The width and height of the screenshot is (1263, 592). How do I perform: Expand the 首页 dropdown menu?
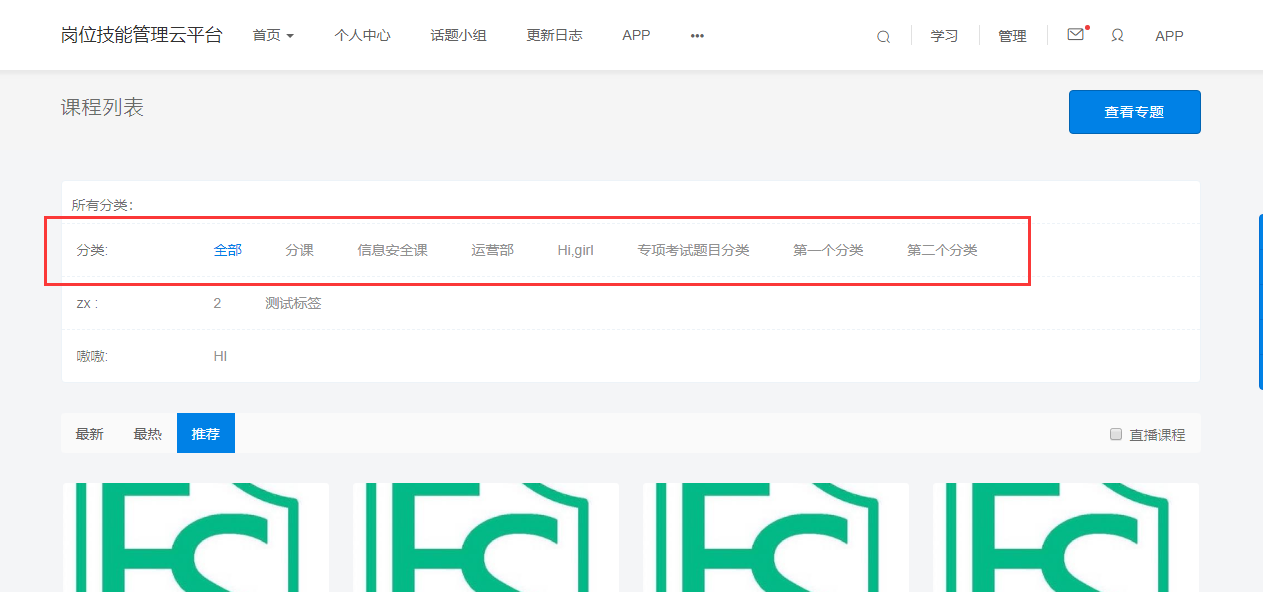coord(273,35)
